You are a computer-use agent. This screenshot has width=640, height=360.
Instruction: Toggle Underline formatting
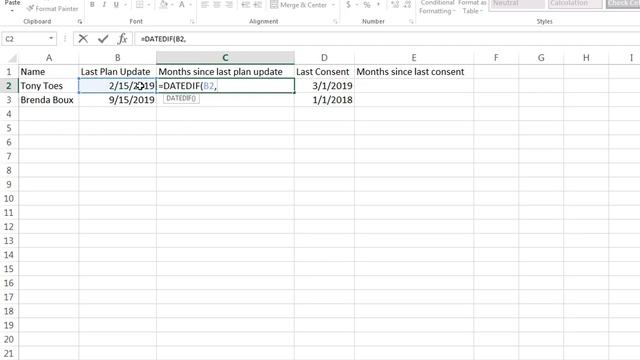pos(116,4)
